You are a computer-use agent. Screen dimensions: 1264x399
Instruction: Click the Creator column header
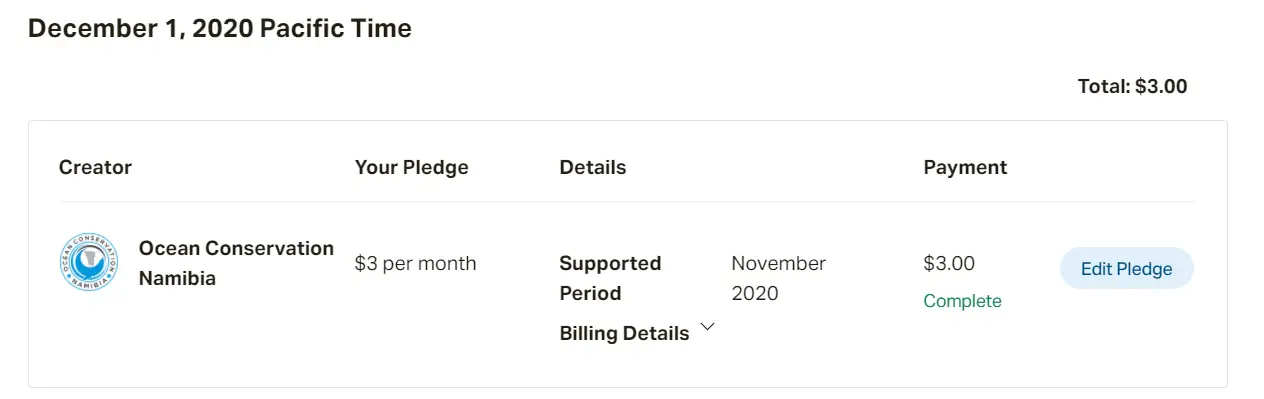tap(95, 167)
